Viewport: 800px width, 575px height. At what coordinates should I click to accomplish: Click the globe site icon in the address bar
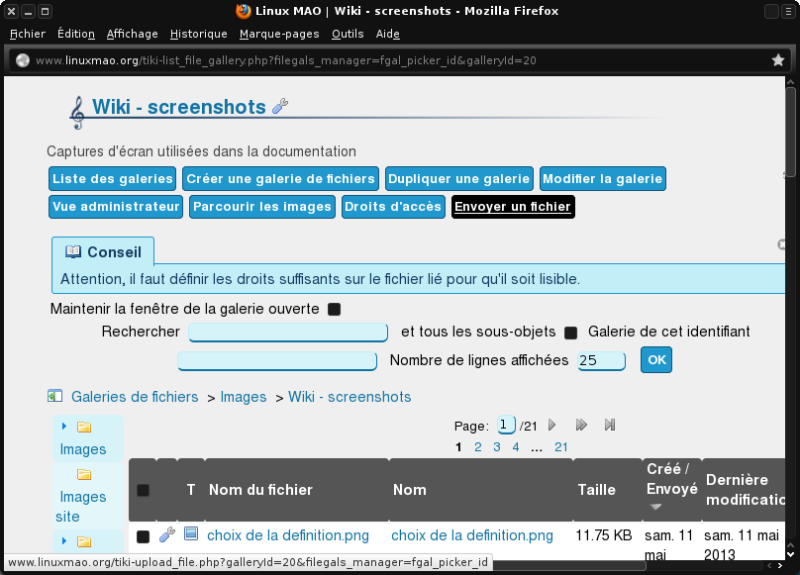pos(22,60)
